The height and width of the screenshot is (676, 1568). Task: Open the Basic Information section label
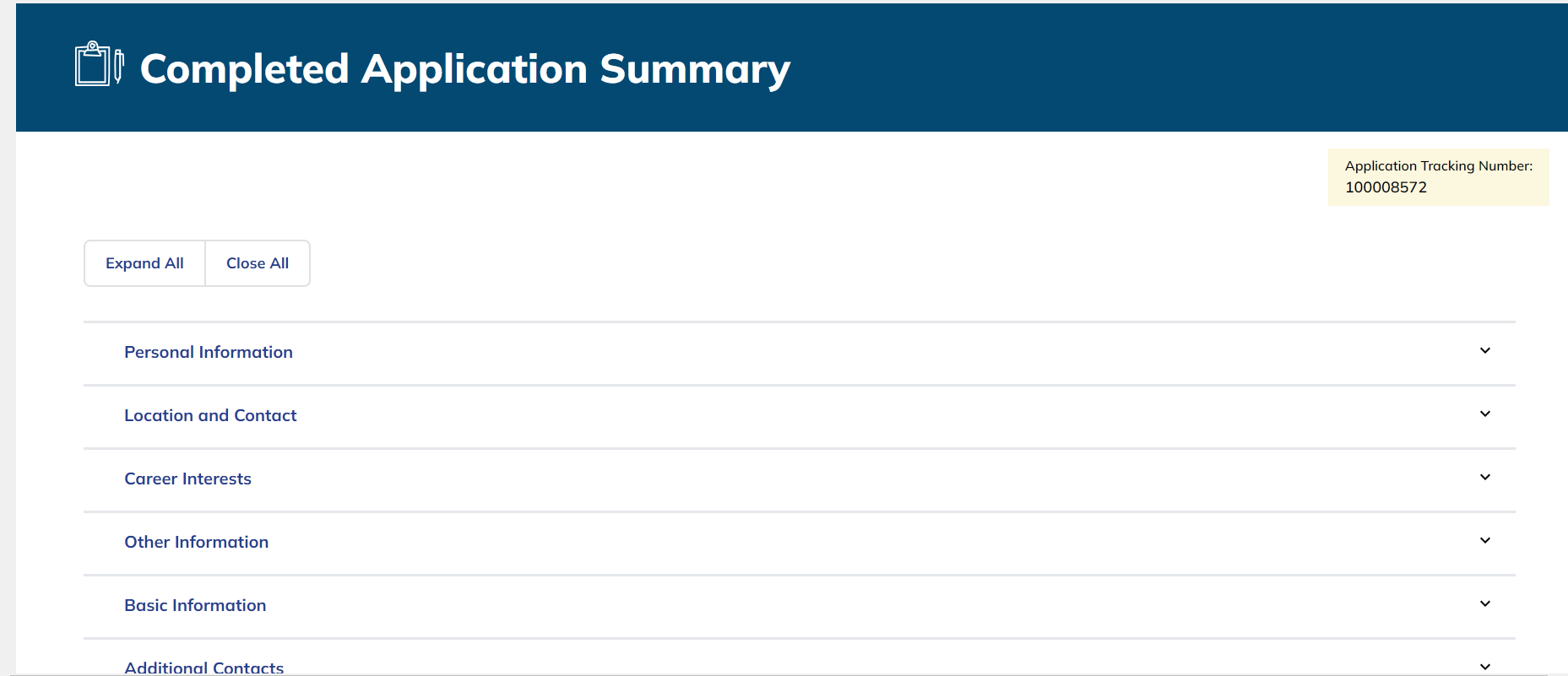click(195, 605)
